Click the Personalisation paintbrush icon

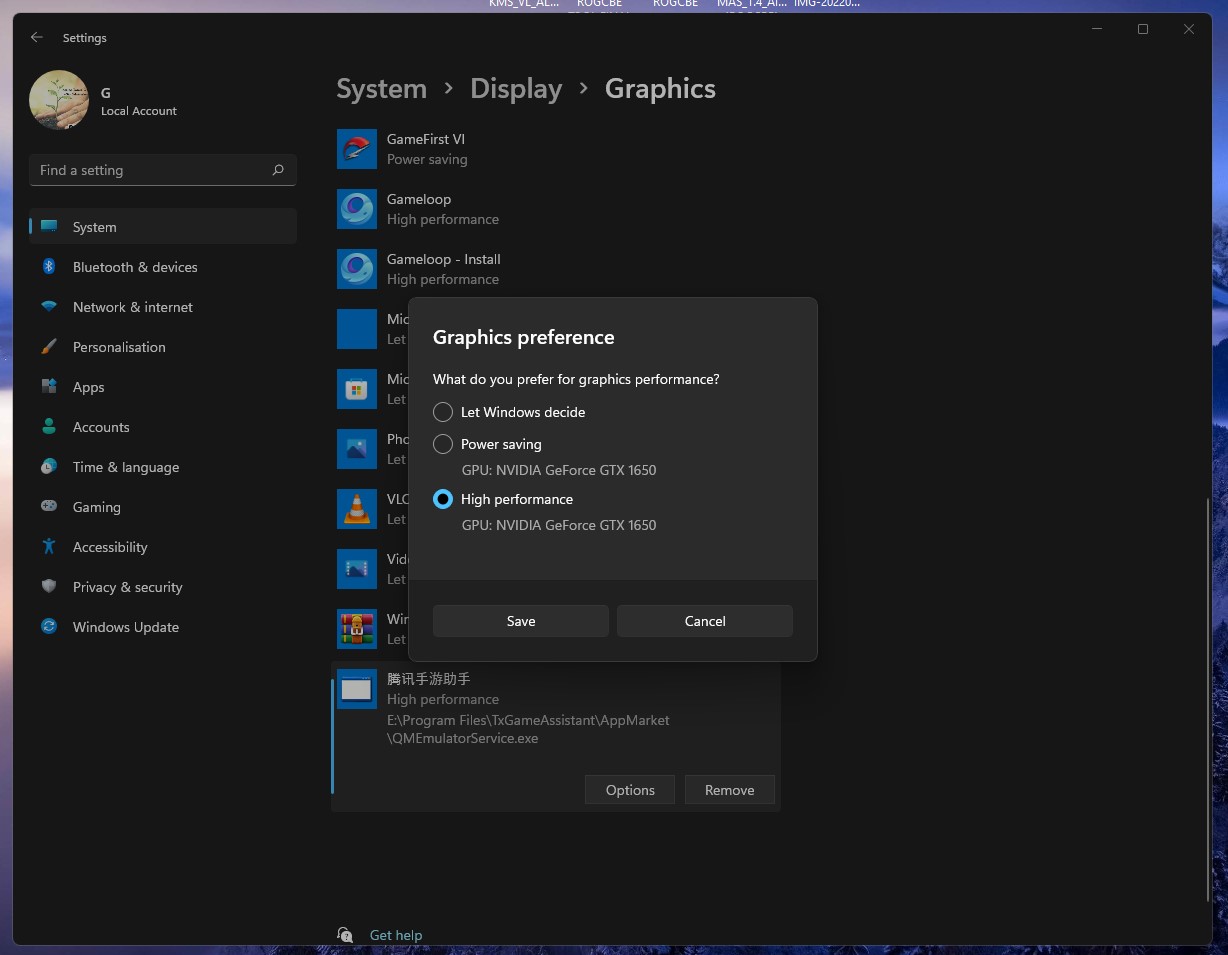click(x=49, y=346)
